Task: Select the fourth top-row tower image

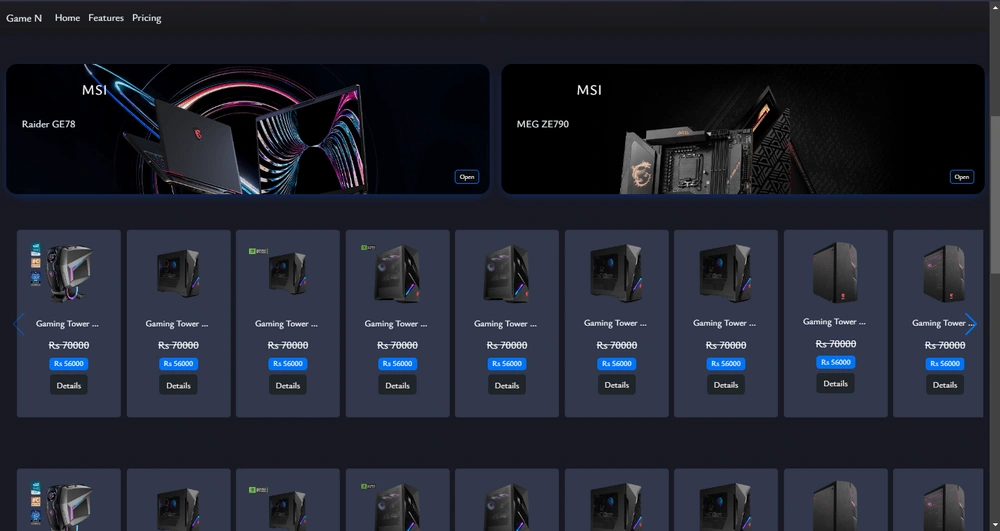Action: click(x=391, y=273)
